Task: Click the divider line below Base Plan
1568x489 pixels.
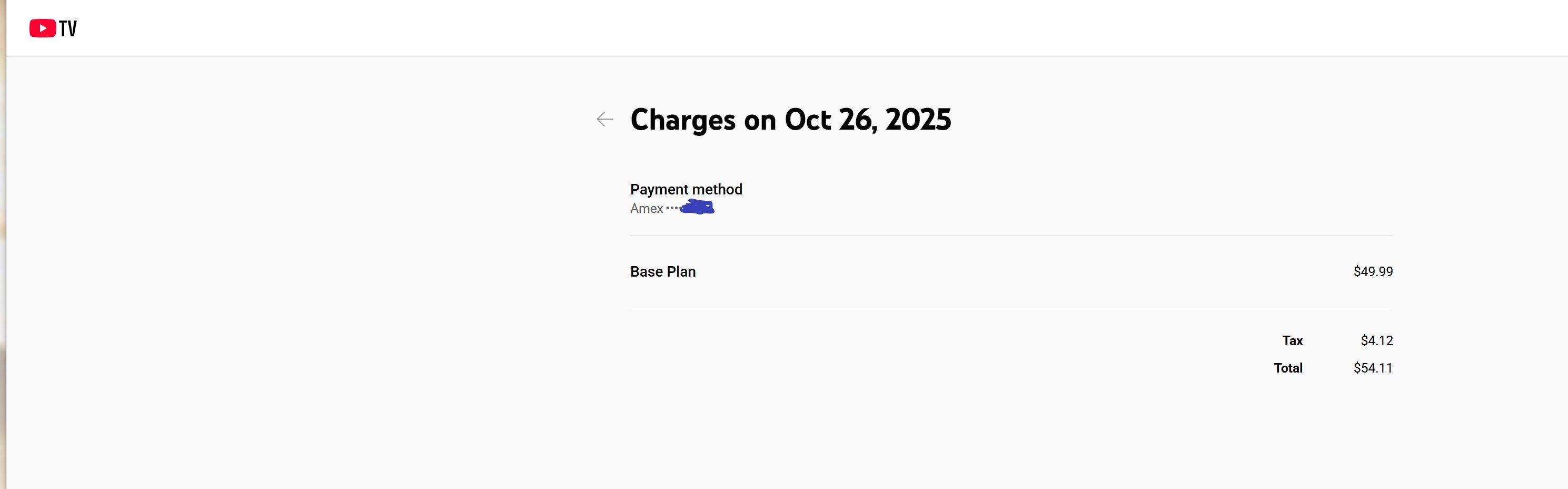Action: (x=1010, y=308)
